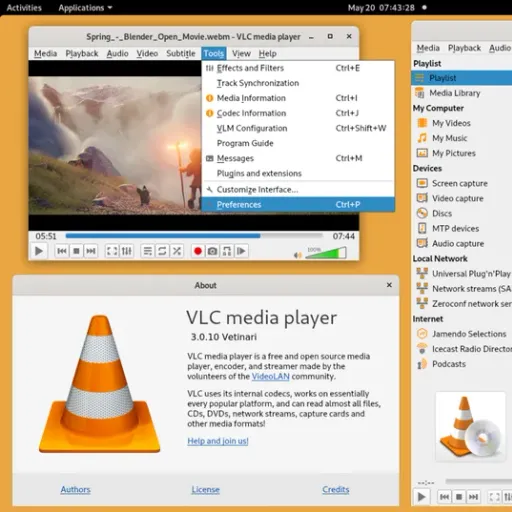Select Icecast Radio Directory
This screenshot has height=512, width=512.
point(462,349)
